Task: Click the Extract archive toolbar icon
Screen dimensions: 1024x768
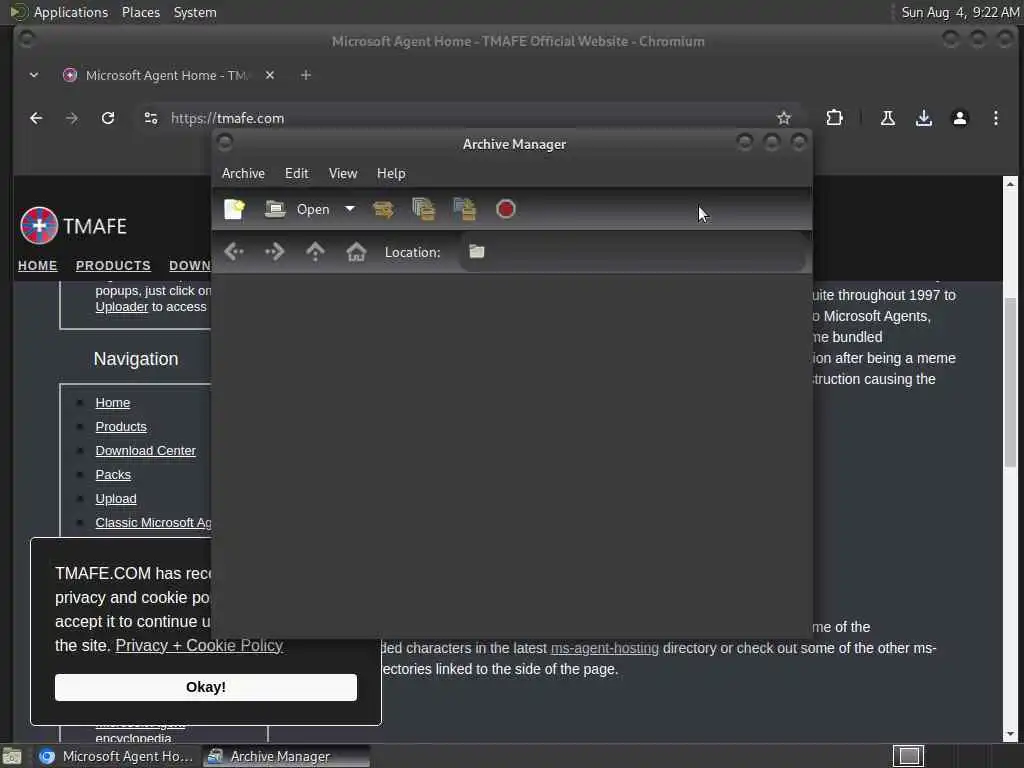Action: coord(383,210)
